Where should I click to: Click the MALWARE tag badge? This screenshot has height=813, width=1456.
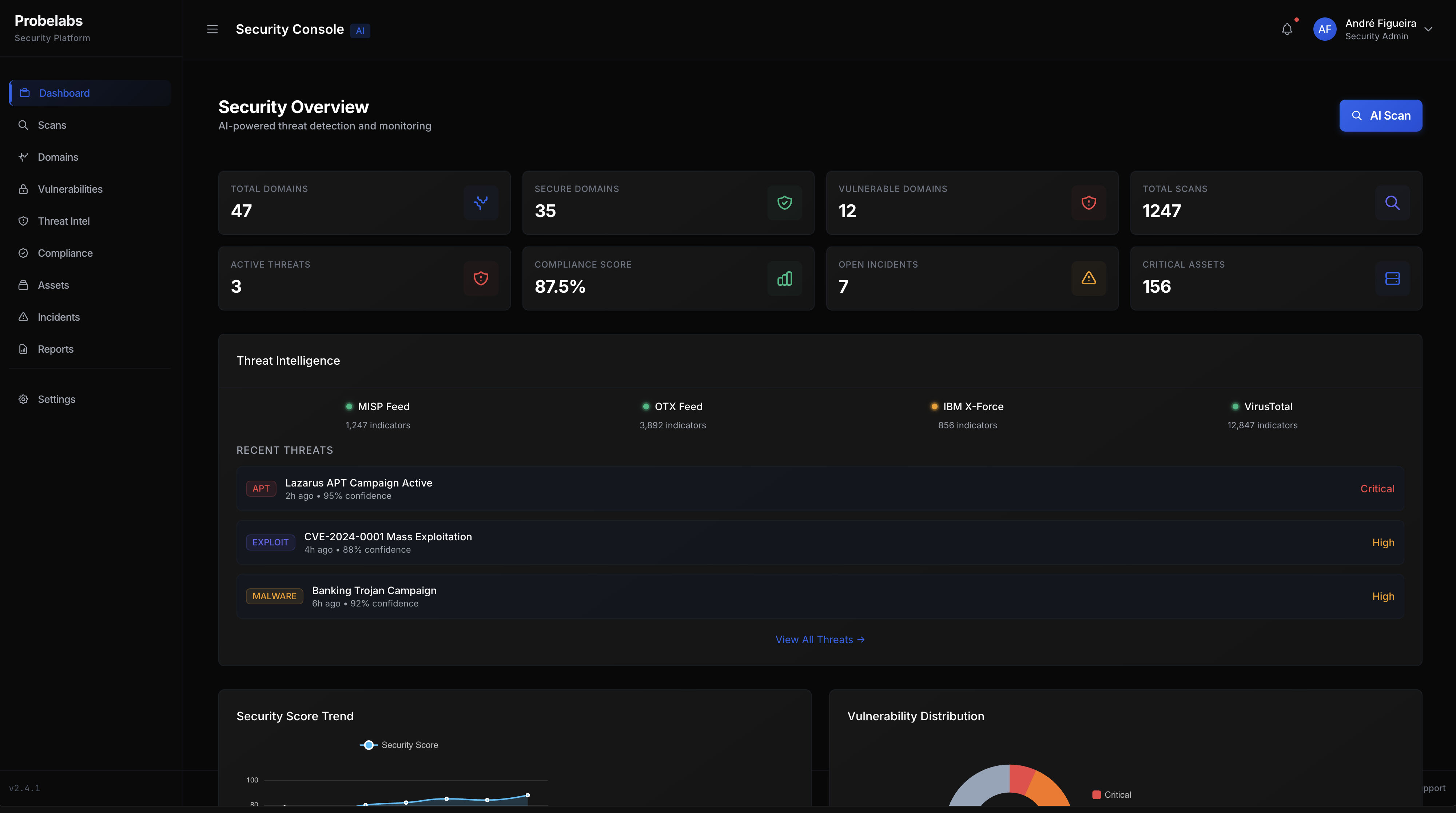(274, 596)
